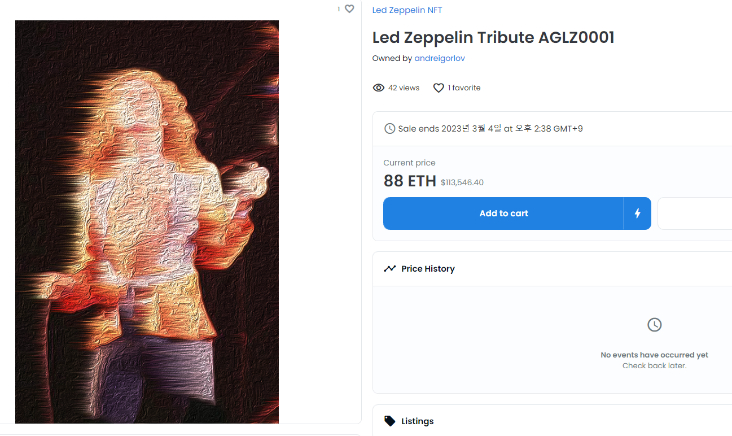Click the clock icon beside Sale ends
Screen dimensions: 732x436
(x=389, y=128)
